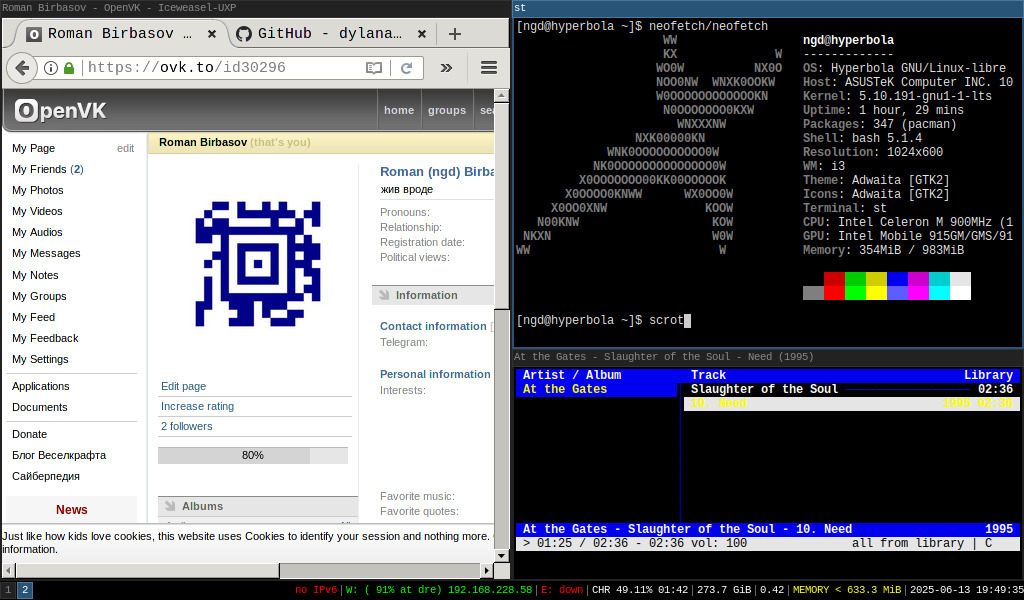Open the groups item in OpenVK header
The width and height of the screenshot is (1024, 600).
(x=446, y=110)
